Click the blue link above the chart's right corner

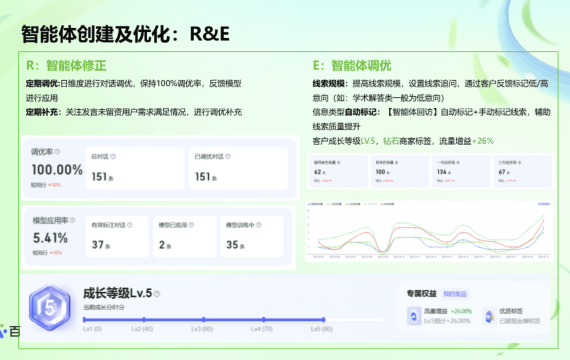click(x=544, y=204)
